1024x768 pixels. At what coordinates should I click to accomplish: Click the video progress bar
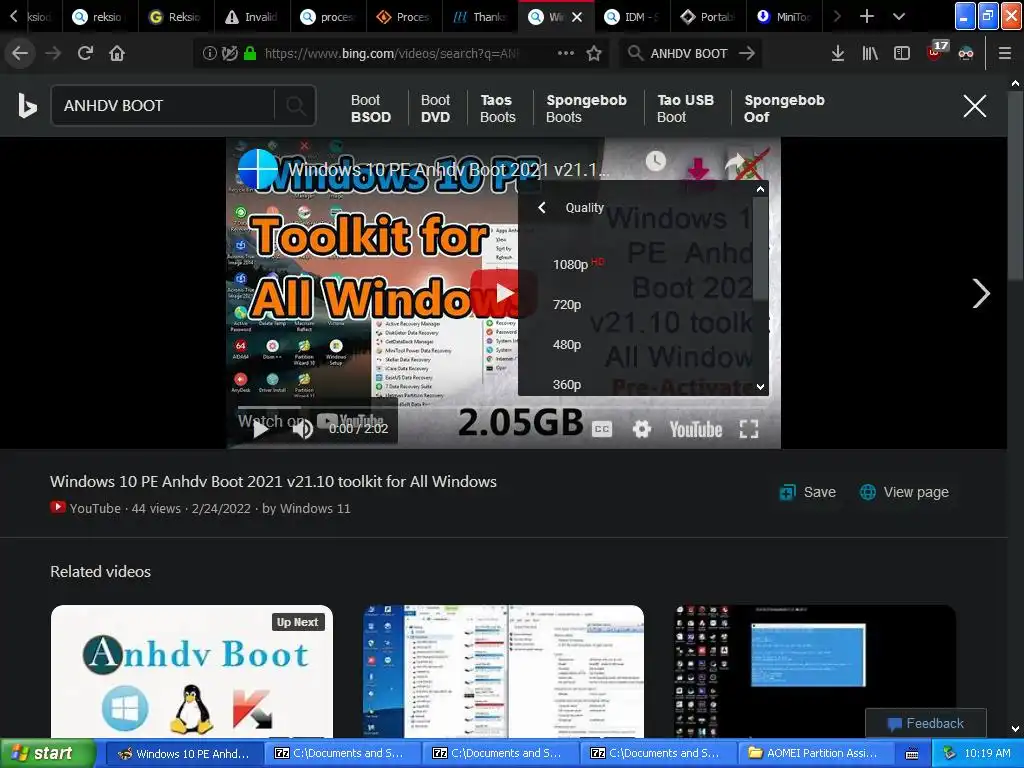(x=503, y=407)
